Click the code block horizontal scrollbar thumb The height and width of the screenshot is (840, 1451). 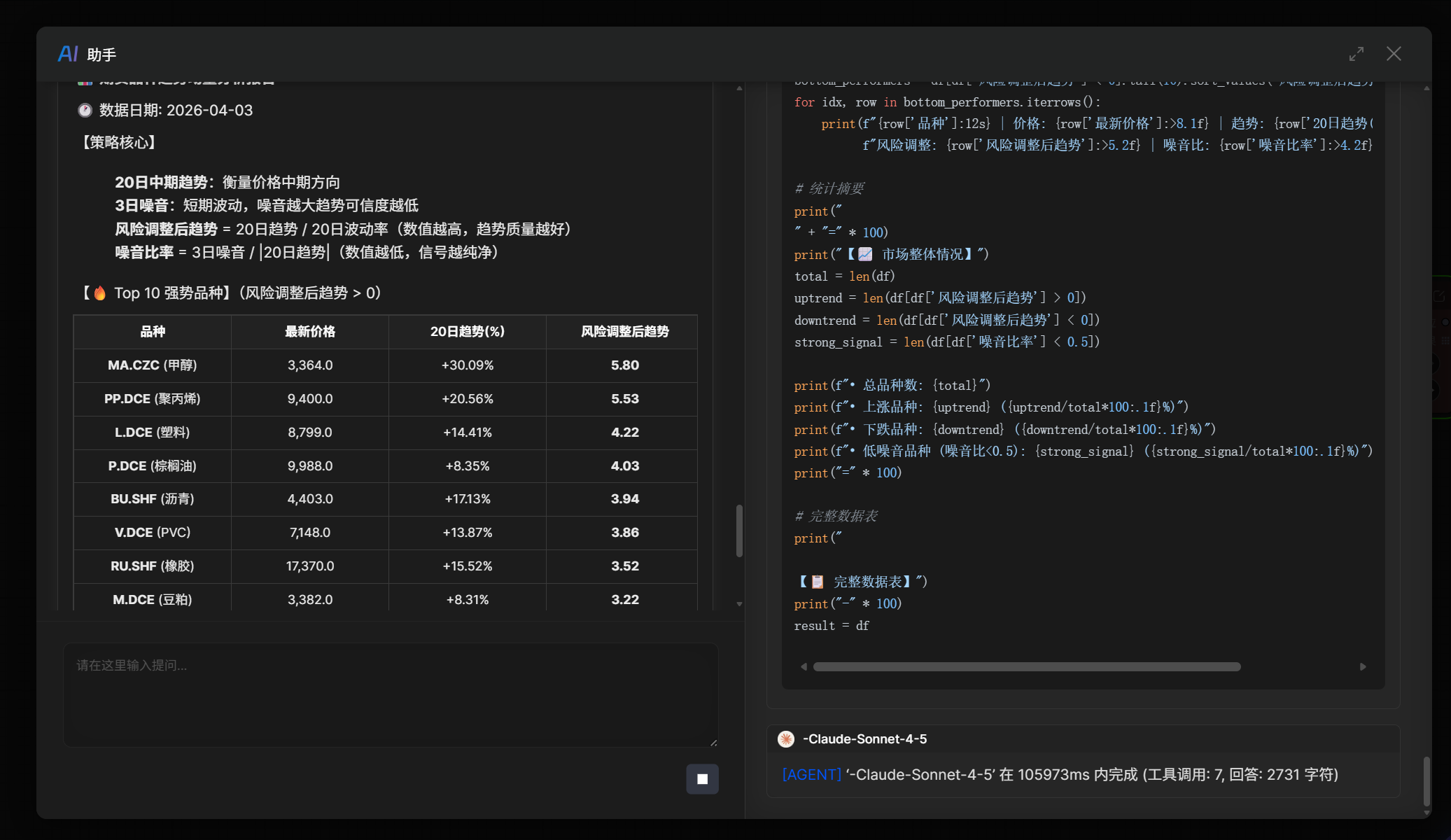point(1026,666)
